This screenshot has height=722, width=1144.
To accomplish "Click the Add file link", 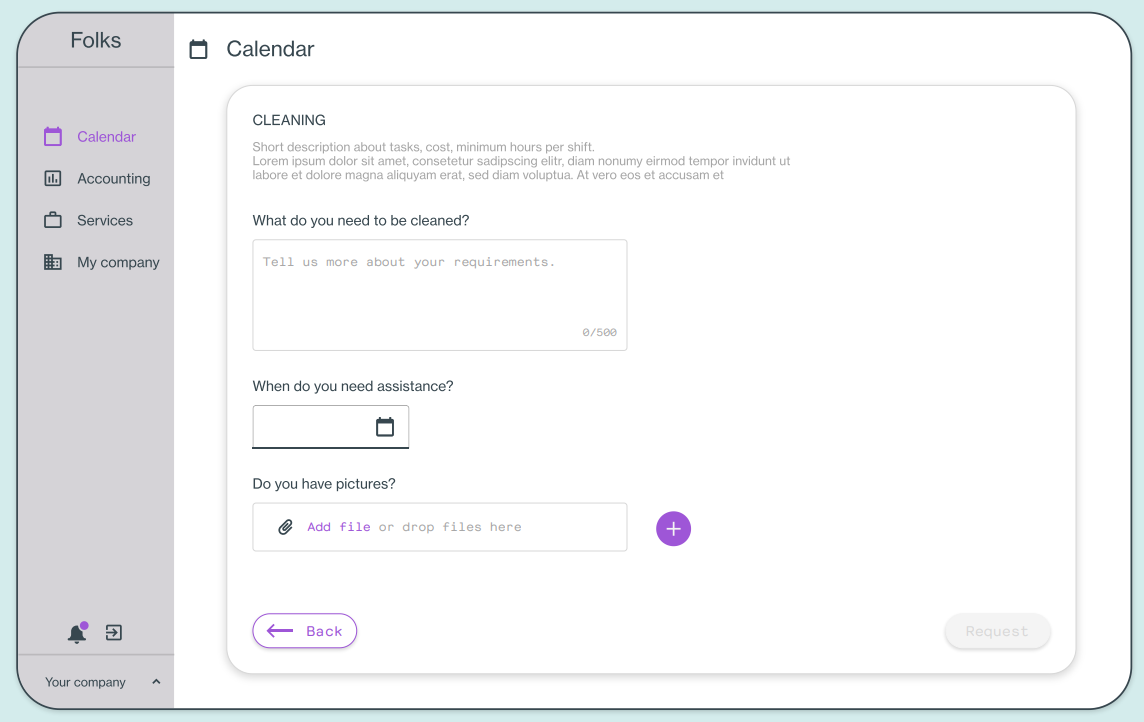I will point(339,527).
